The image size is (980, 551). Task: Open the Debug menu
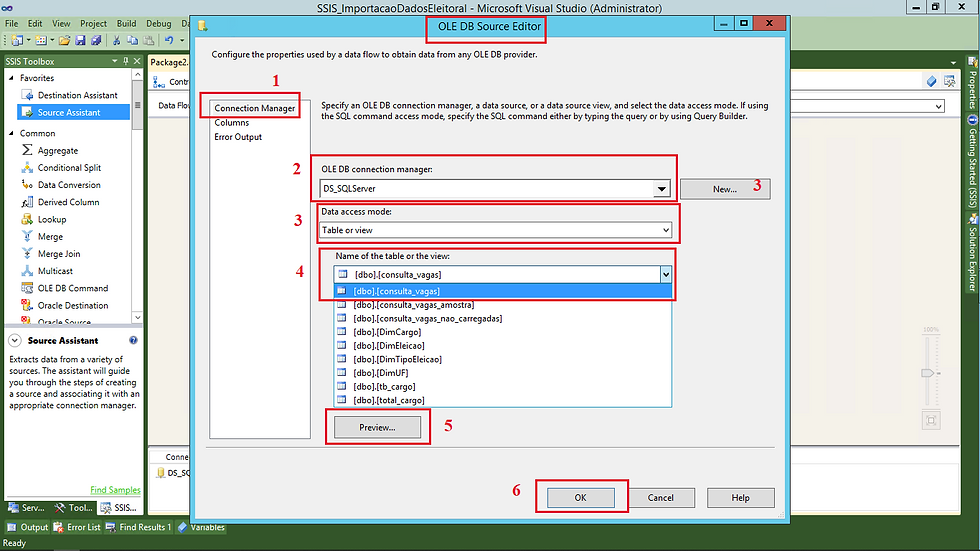(159, 24)
